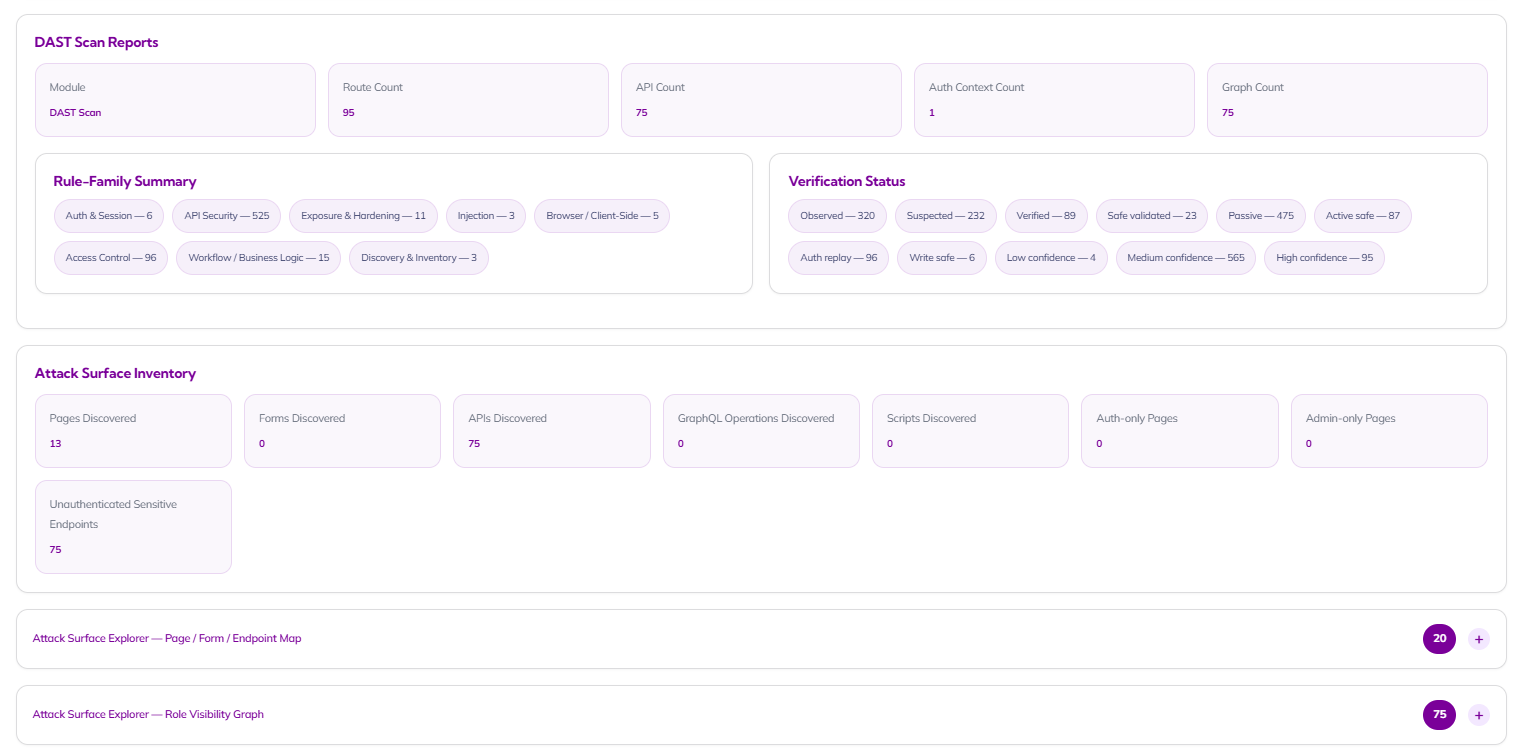
Task: Click the Access Control — 96 chip
Action: point(111,258)
